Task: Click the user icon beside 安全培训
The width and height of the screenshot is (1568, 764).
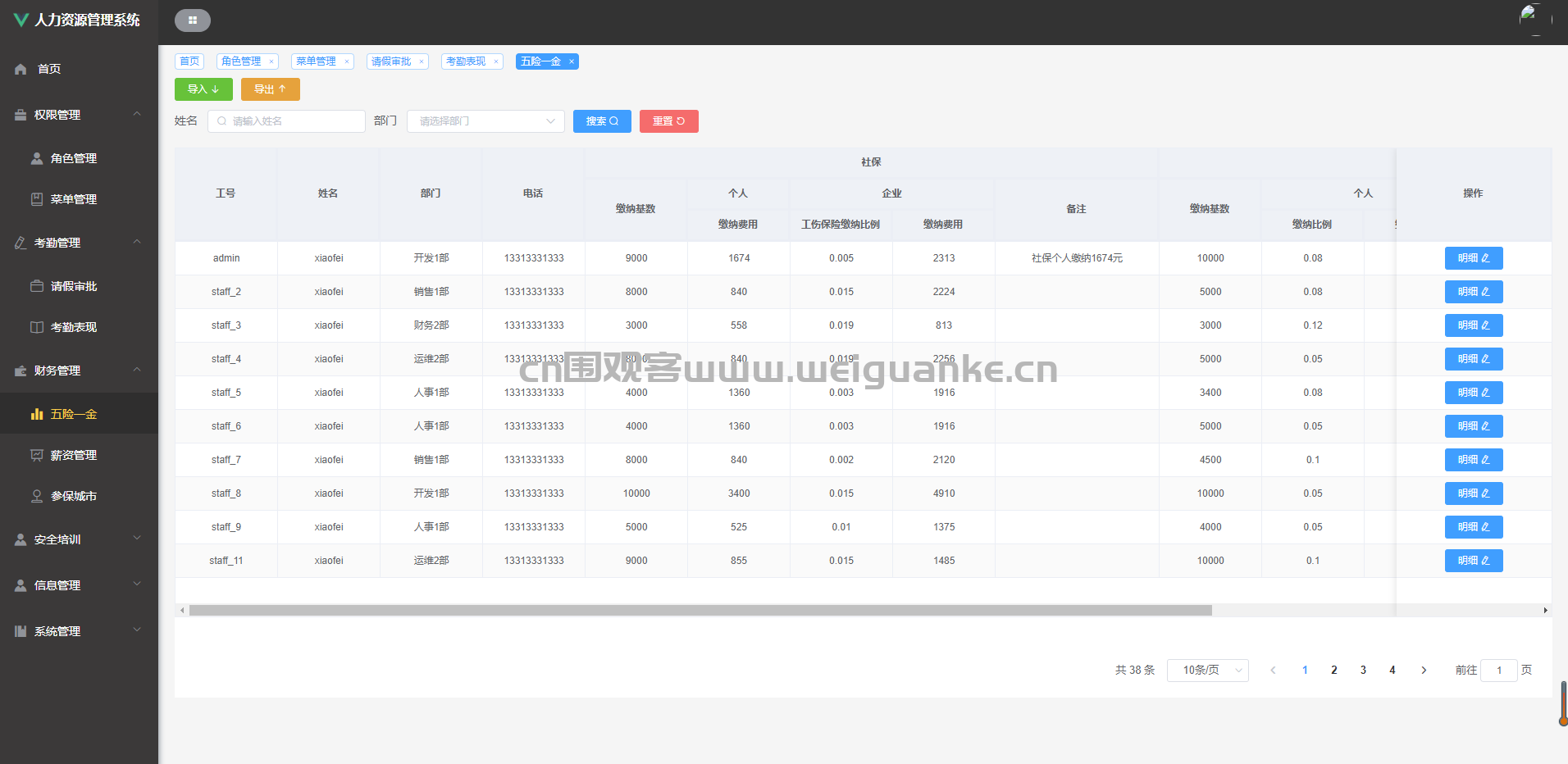Action: pos(21,540)
